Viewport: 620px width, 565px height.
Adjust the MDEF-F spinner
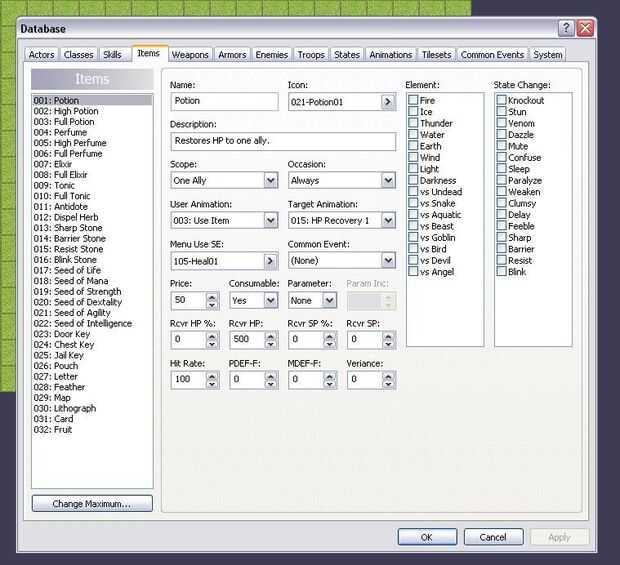[x=329, y=380]
